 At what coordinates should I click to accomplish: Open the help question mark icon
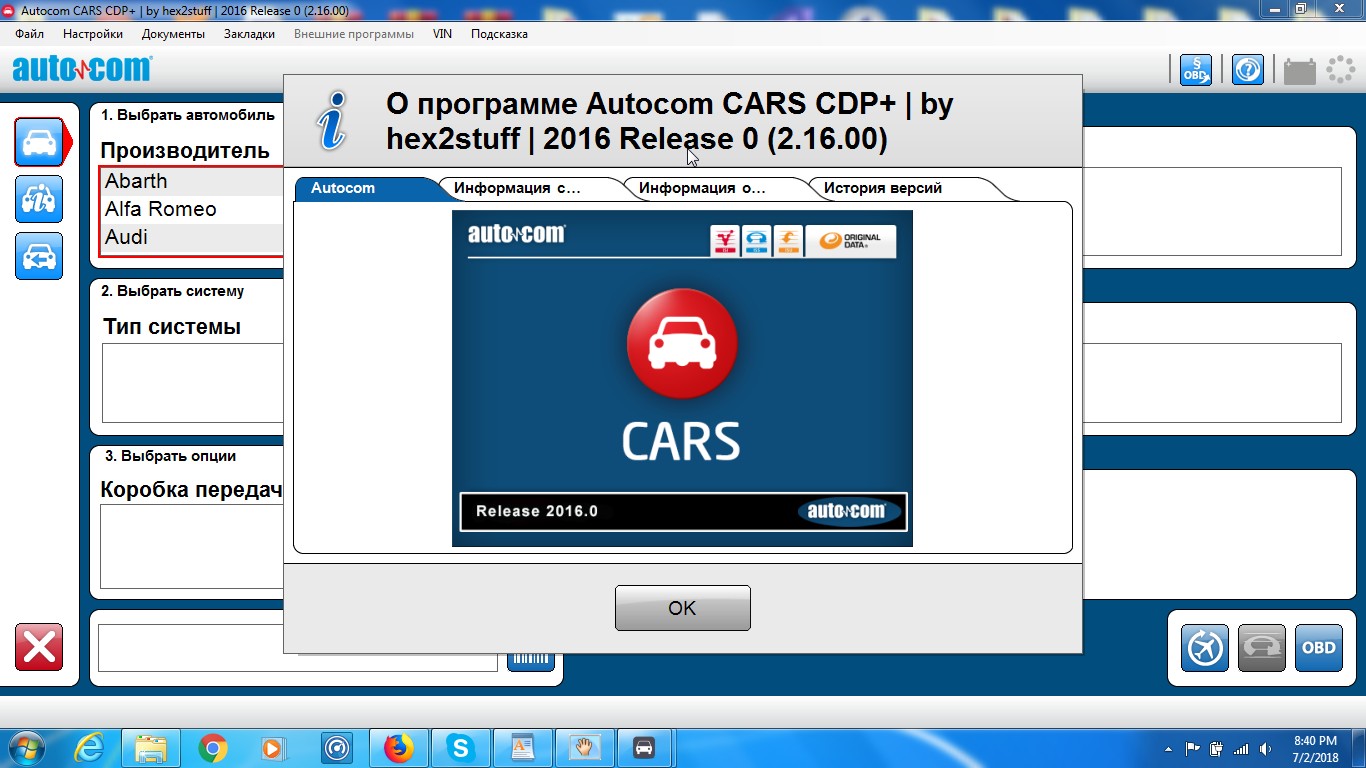click(x=1247, y=69)
